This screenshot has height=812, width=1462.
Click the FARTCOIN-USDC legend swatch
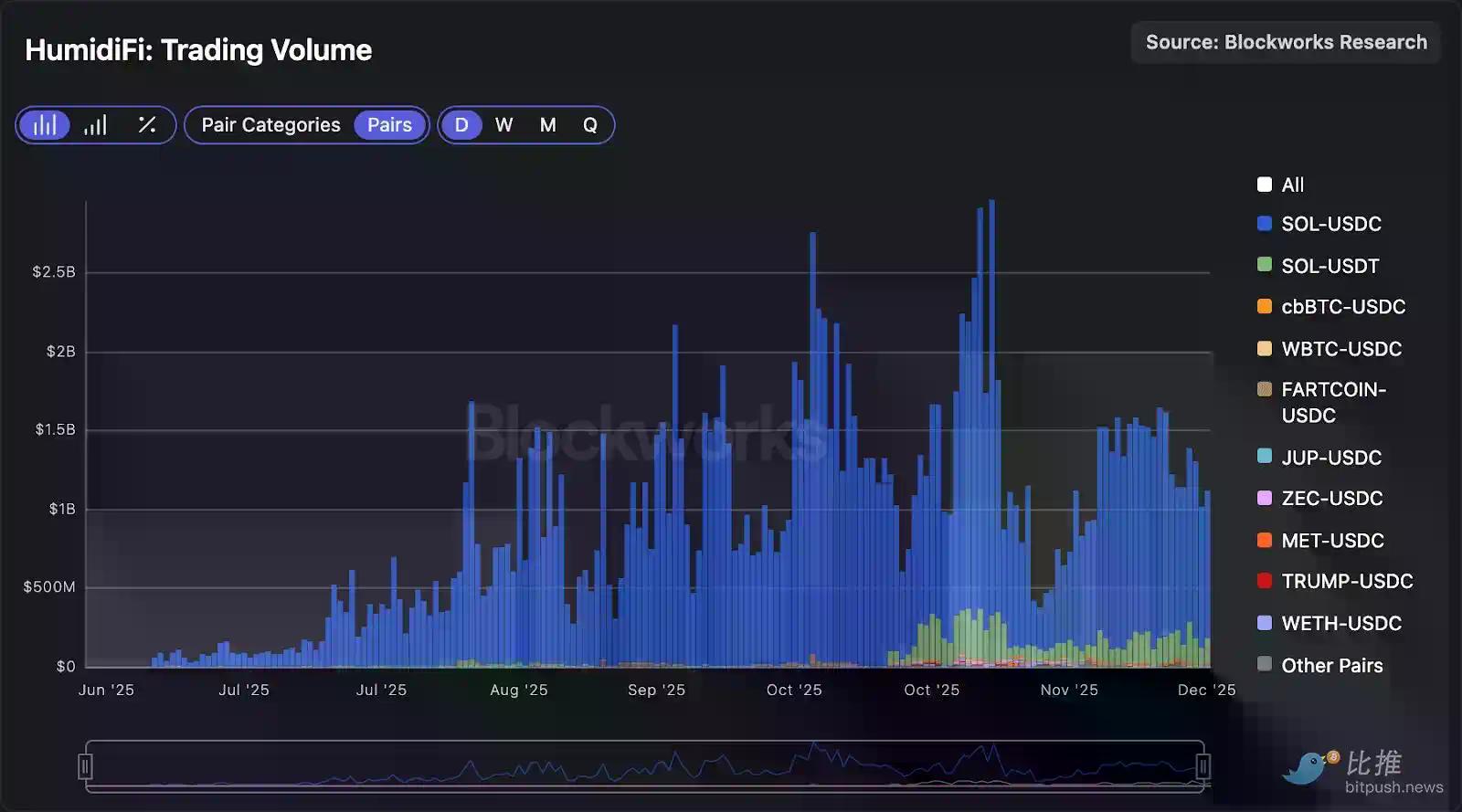coord(1265,389)
